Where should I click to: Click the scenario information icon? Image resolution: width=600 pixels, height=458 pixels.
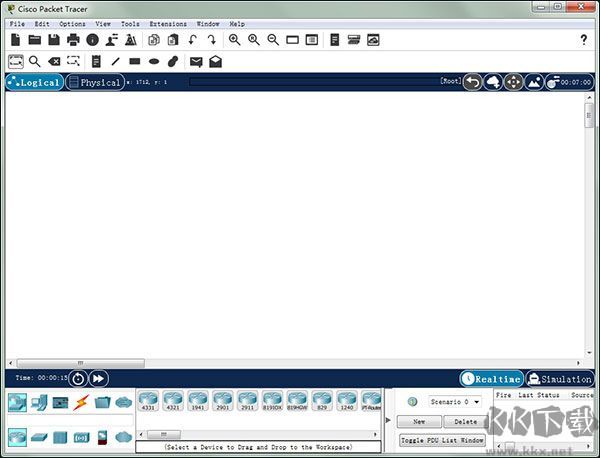[x=412, y=402]
